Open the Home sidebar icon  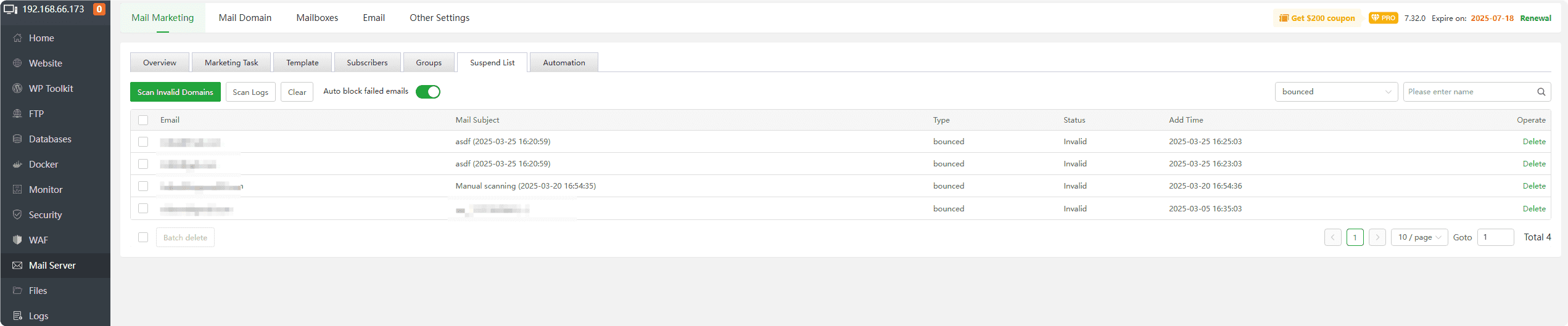[17, 38]
